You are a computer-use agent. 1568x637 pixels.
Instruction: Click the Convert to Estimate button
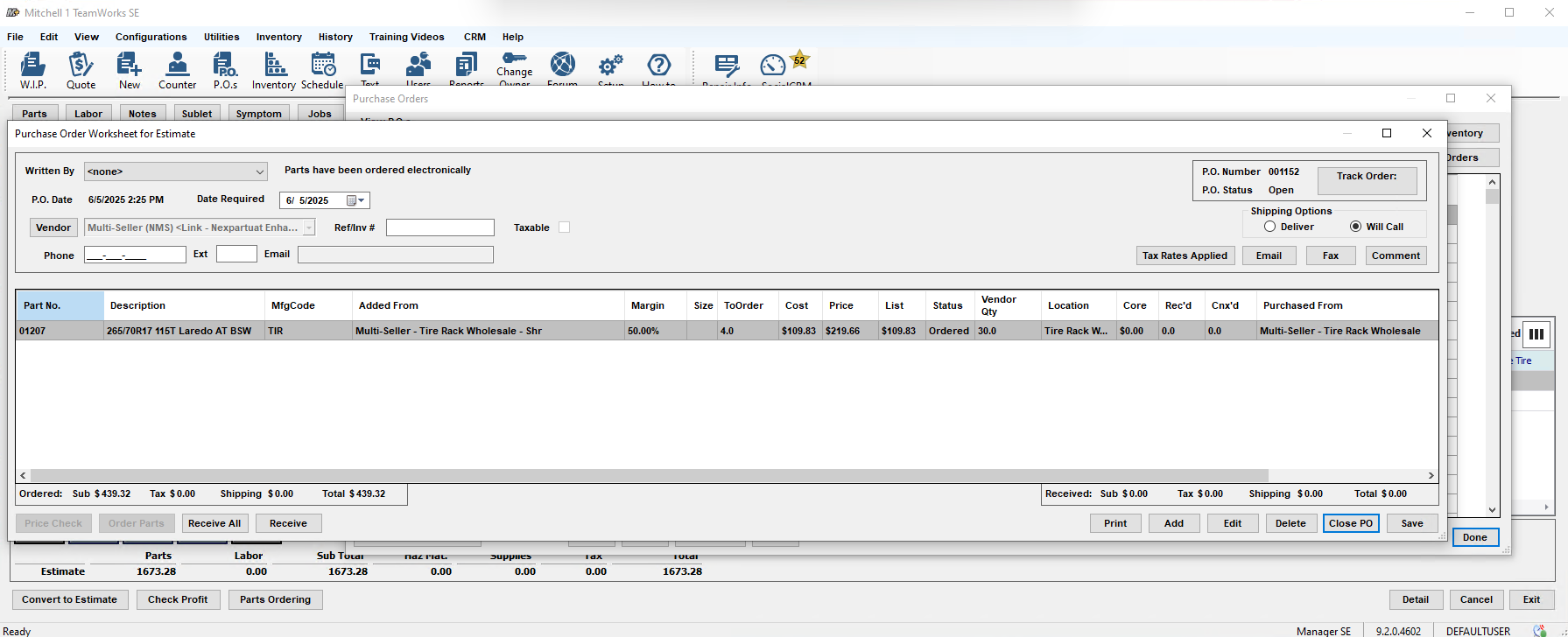pyautogui.click(x=69, y=599)
